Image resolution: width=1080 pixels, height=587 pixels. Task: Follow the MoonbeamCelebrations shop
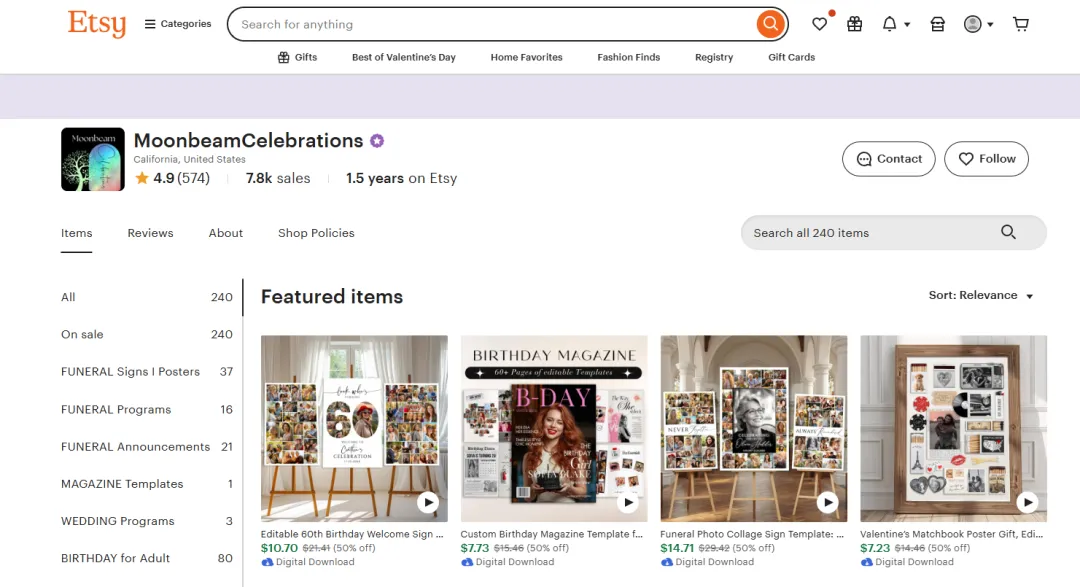986,159
